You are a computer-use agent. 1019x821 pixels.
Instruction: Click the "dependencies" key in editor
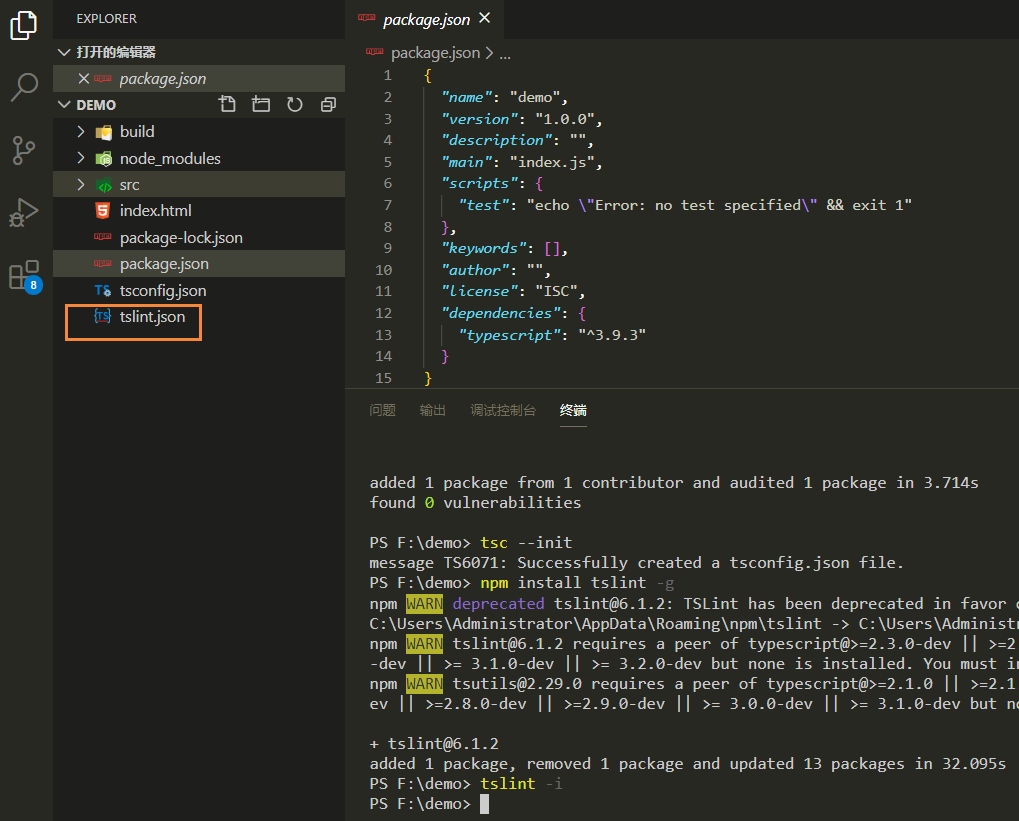[x=500, y=313]
